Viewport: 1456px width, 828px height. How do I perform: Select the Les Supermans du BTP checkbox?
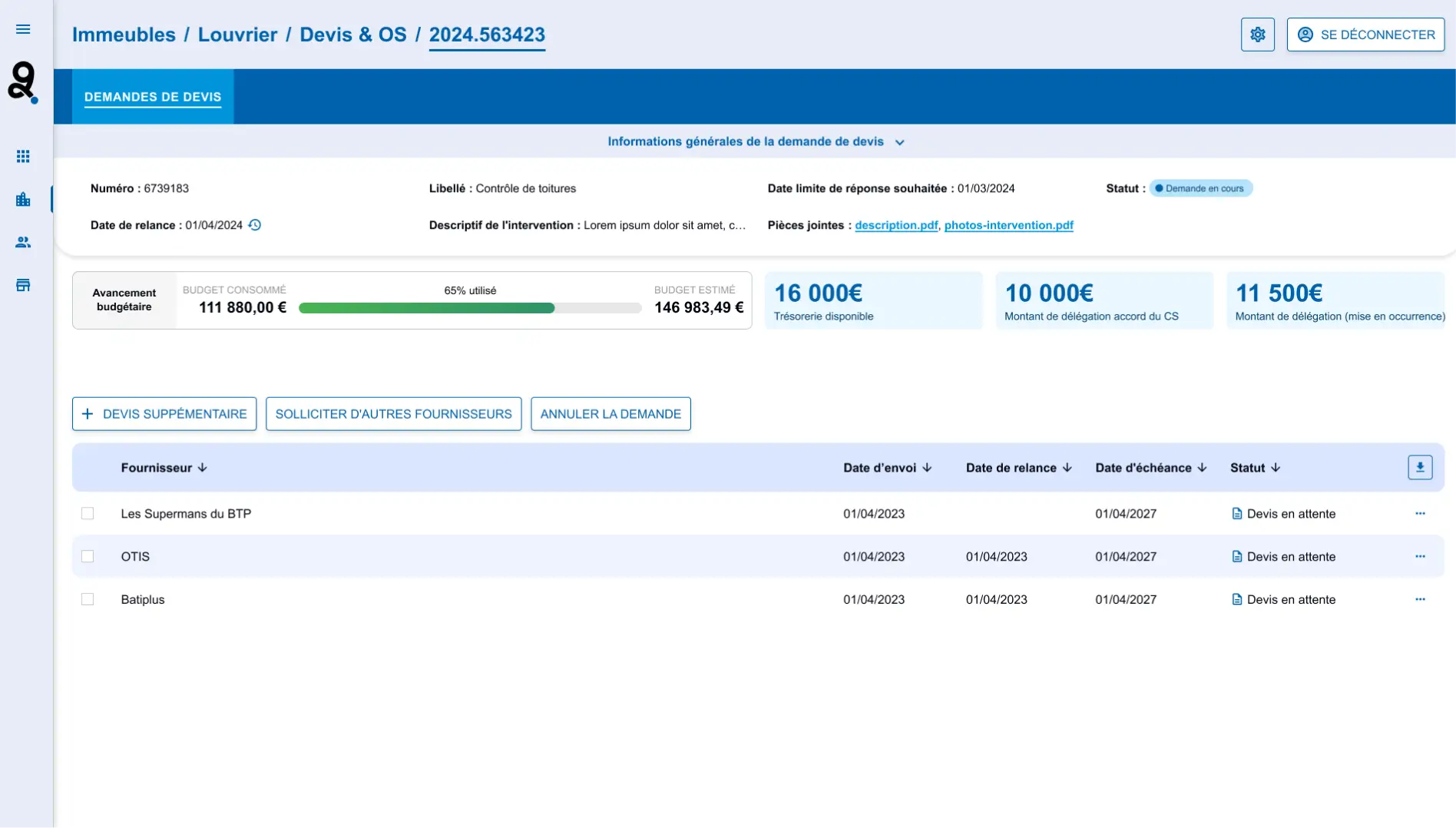(88, 513)
